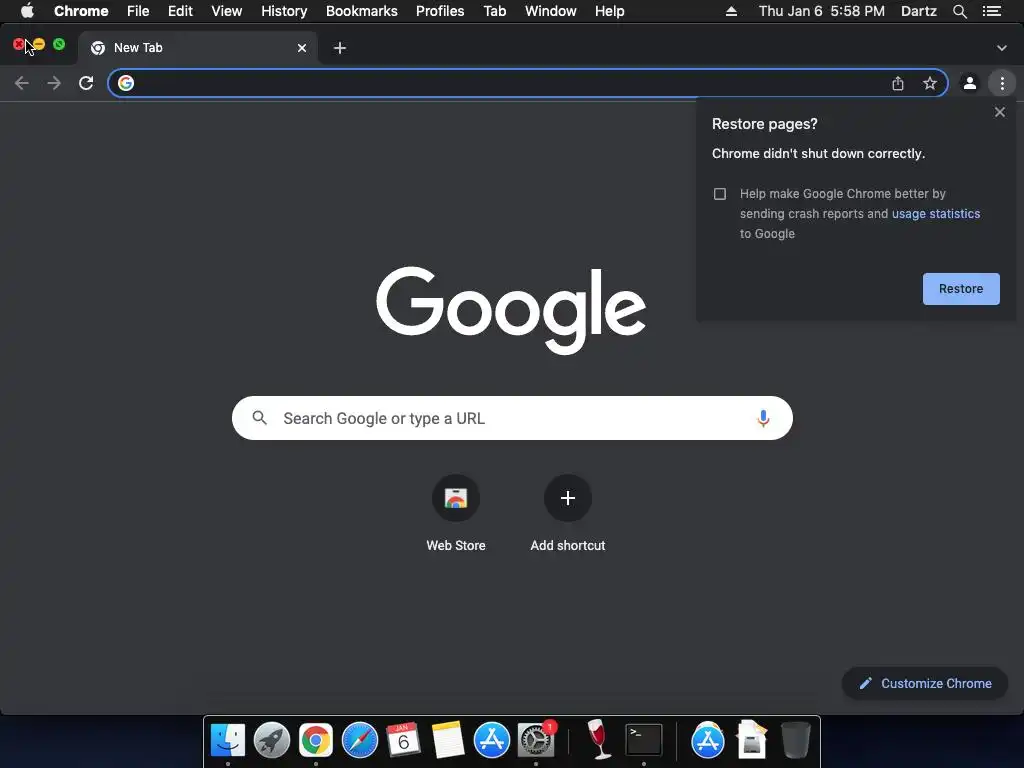Dismiss the Restore pages popup
This screenshot has height=768, width=1024.
(1000, 112)
